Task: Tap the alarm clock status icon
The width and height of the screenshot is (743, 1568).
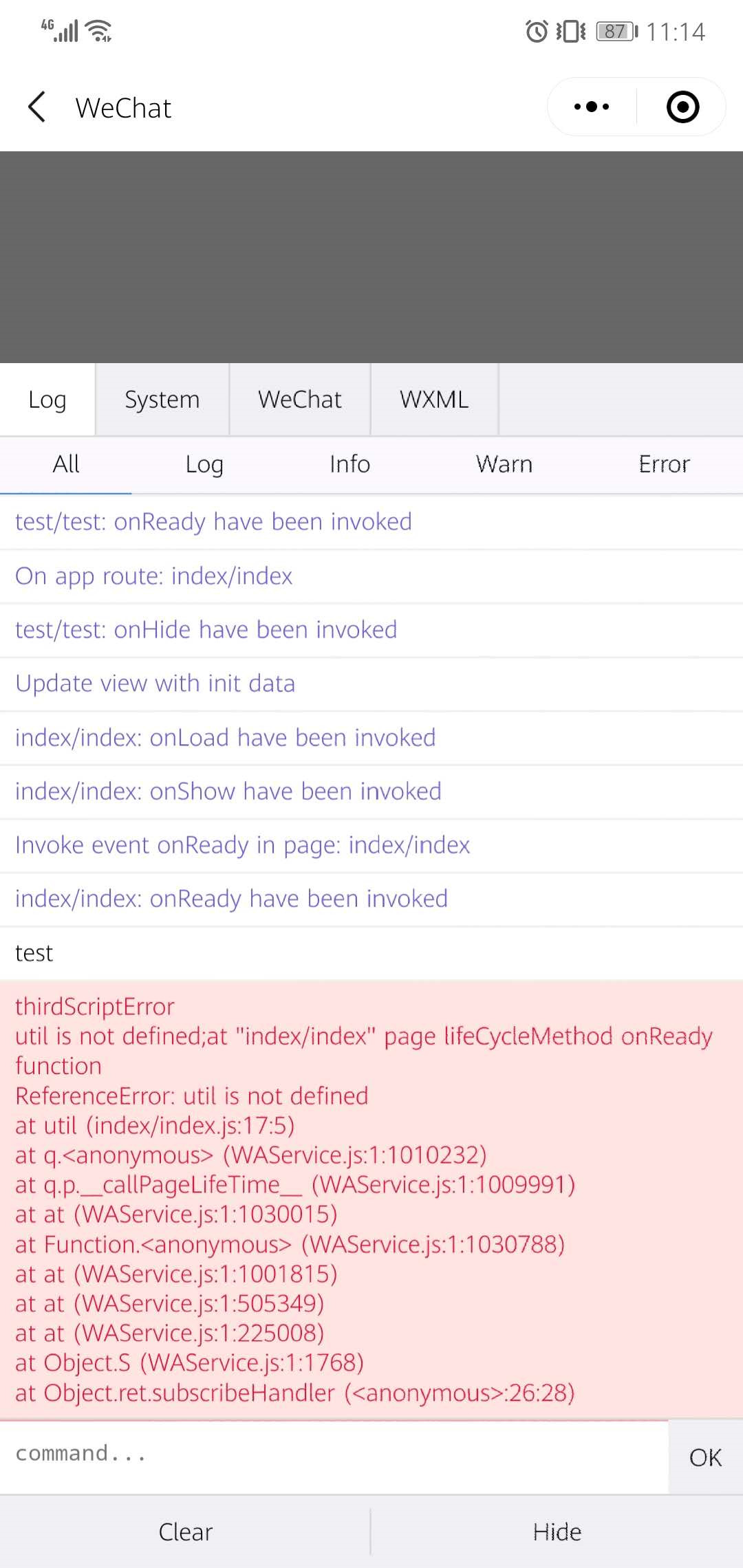Action: point(537,32)
